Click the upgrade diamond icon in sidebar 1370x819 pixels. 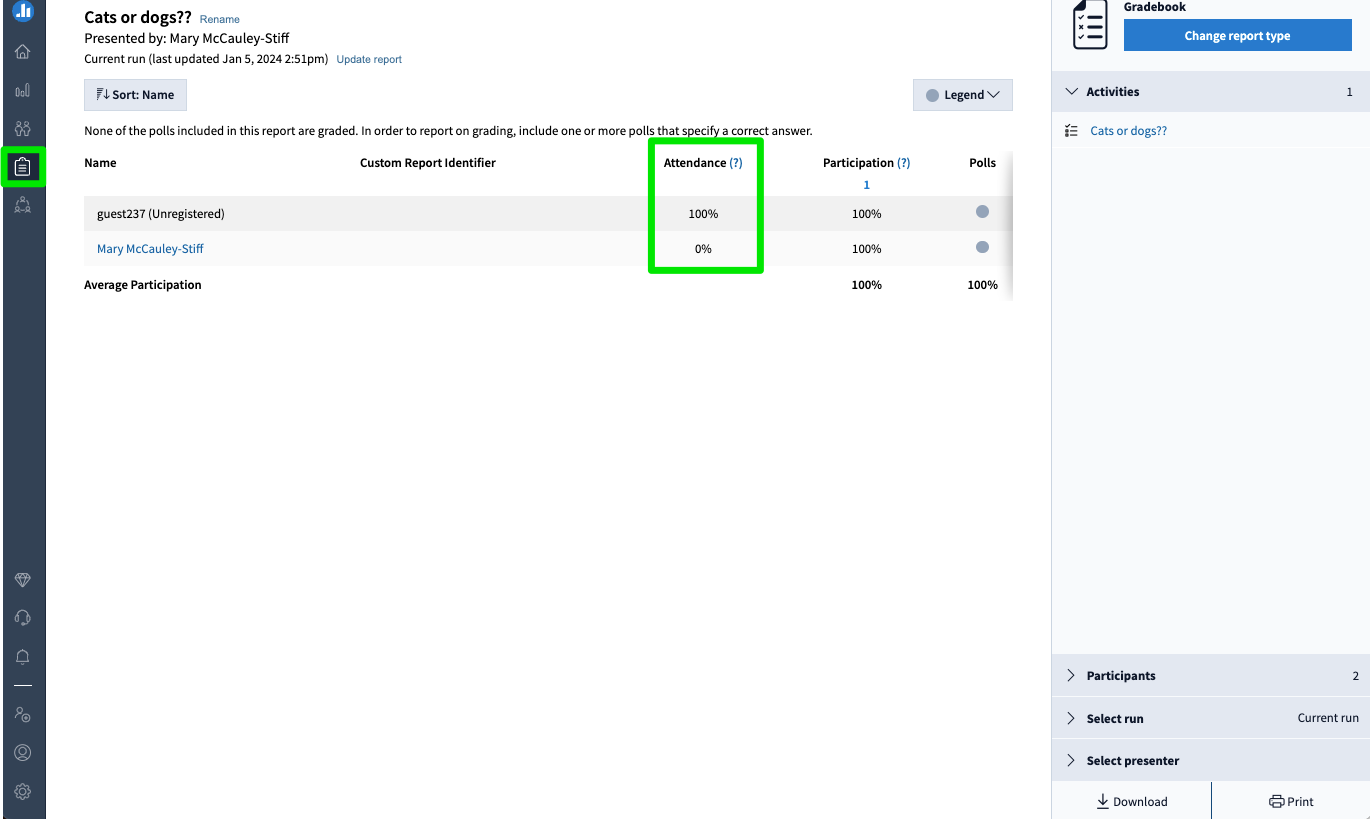22,579
